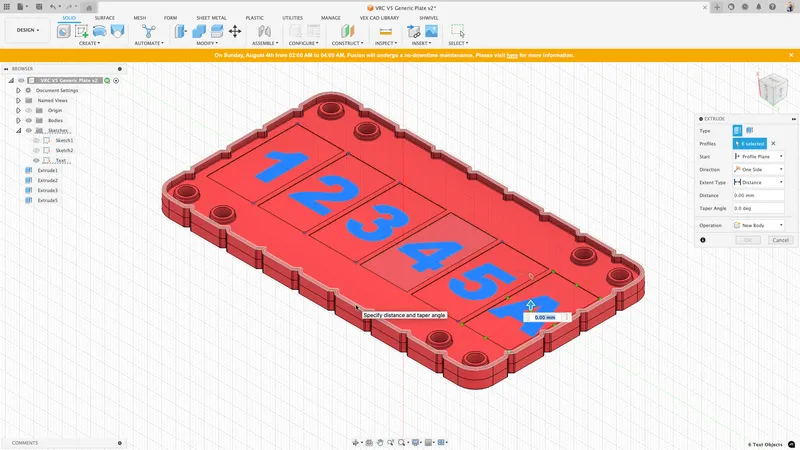Click the Insert Image icon in toolbar

pyautogui.click(x=431, y=31)
